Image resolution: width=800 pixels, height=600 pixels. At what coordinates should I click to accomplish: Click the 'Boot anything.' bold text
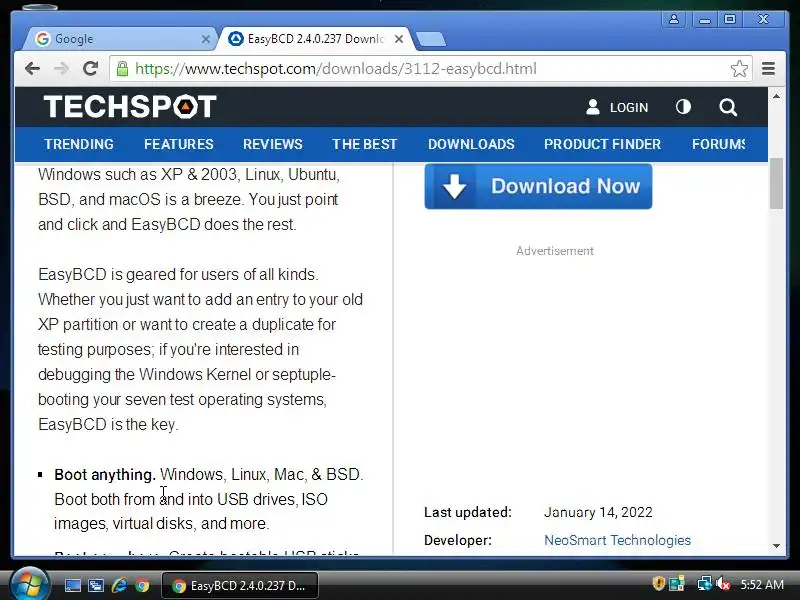click(105, 474)
